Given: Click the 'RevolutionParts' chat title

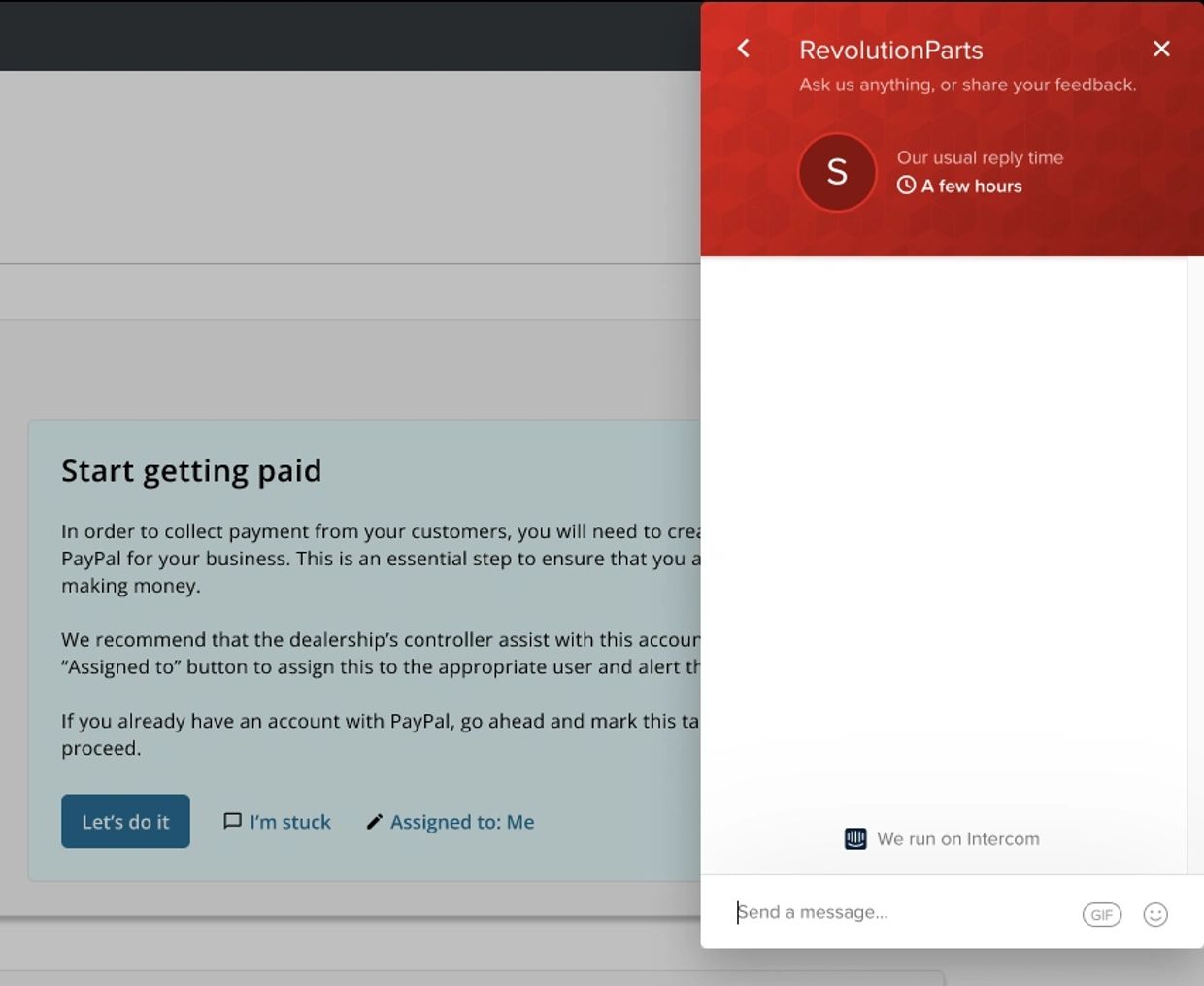Looking at the screenshot, I should coord(890,50).
